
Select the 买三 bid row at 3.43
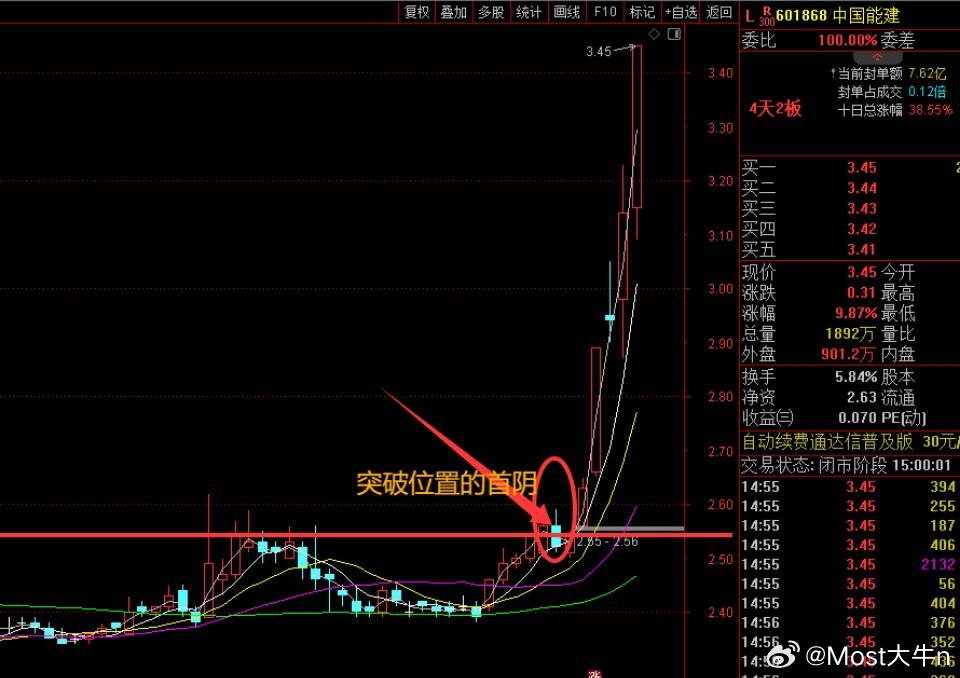point(850,208)
